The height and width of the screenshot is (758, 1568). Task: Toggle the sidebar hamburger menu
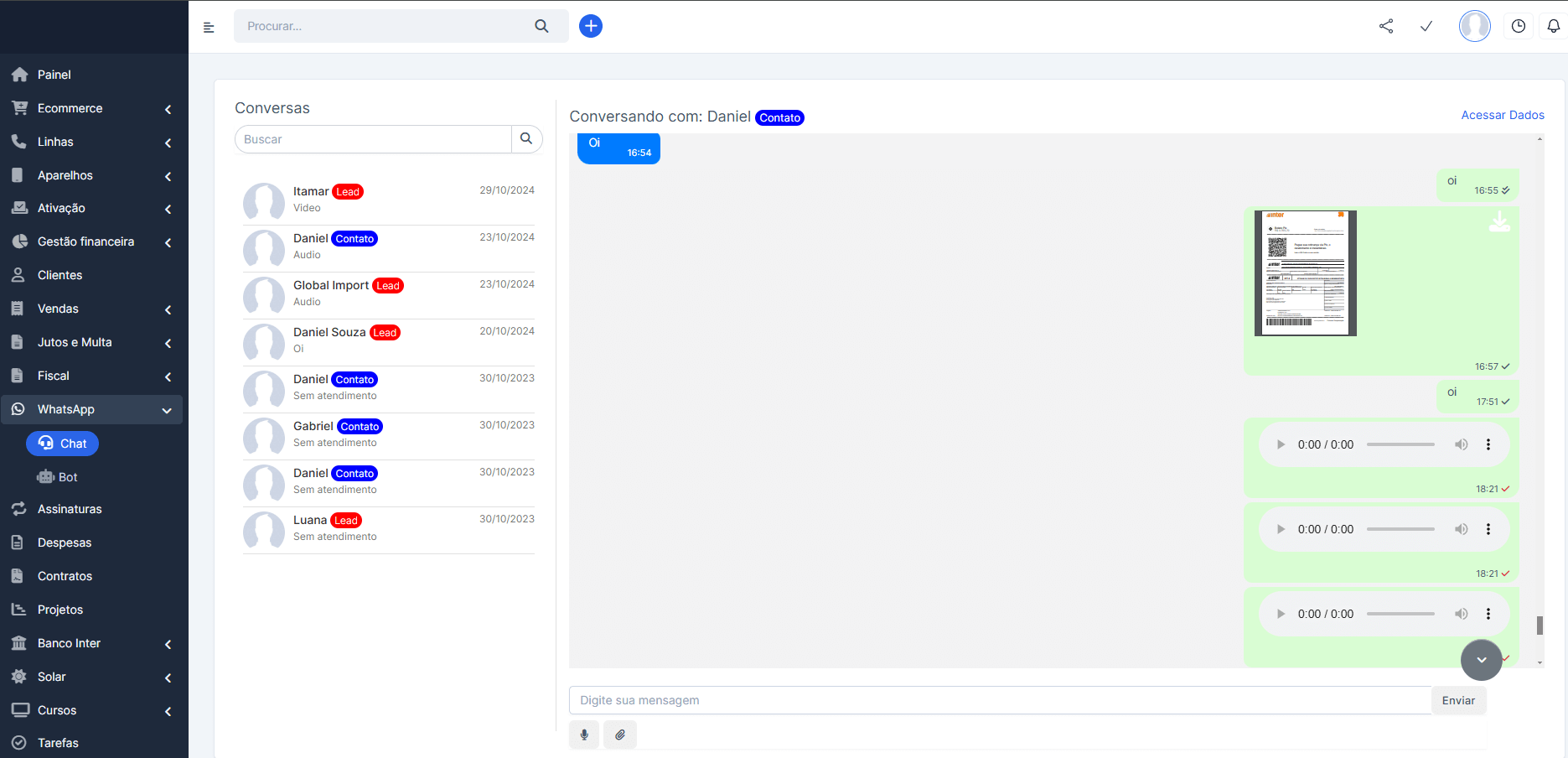pyautogui.click(x=209, y=27)
